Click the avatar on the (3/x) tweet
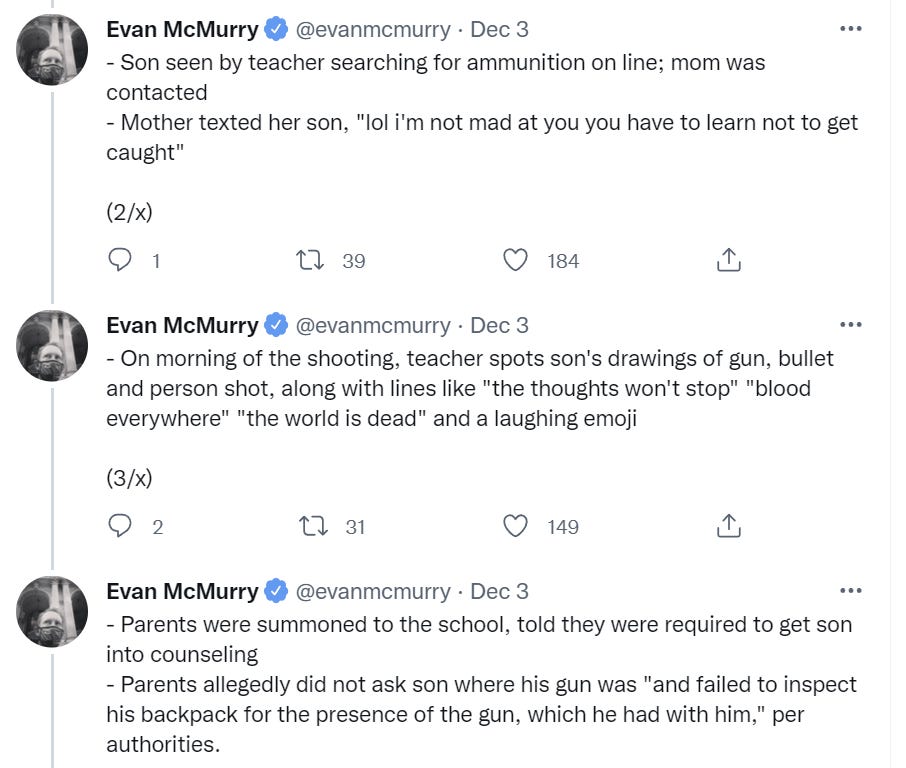 click(52, 345)
